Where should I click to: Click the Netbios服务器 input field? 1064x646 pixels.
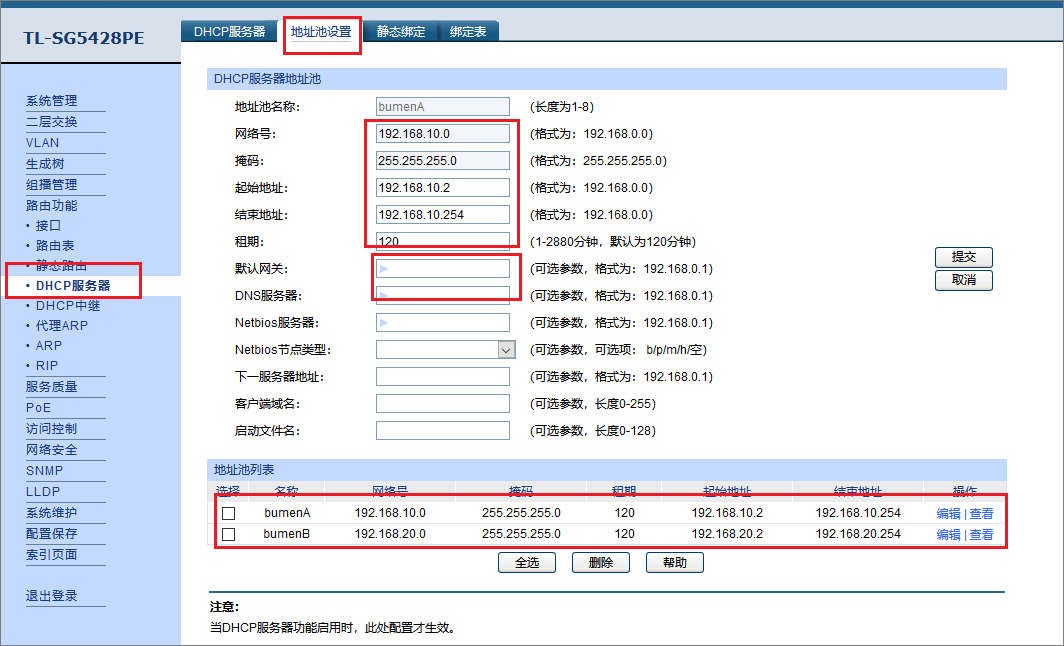(442, 322)
